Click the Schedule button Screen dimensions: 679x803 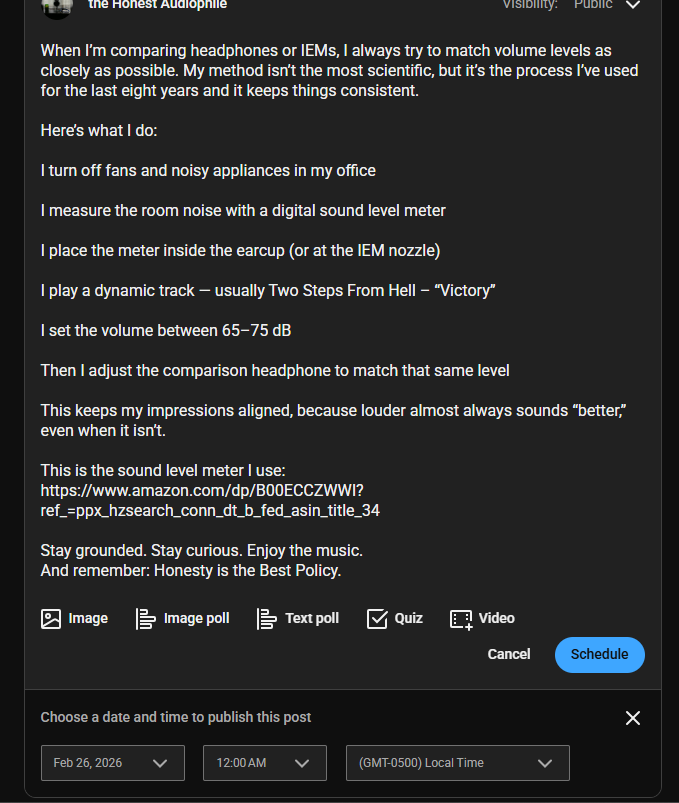[599, 654]
